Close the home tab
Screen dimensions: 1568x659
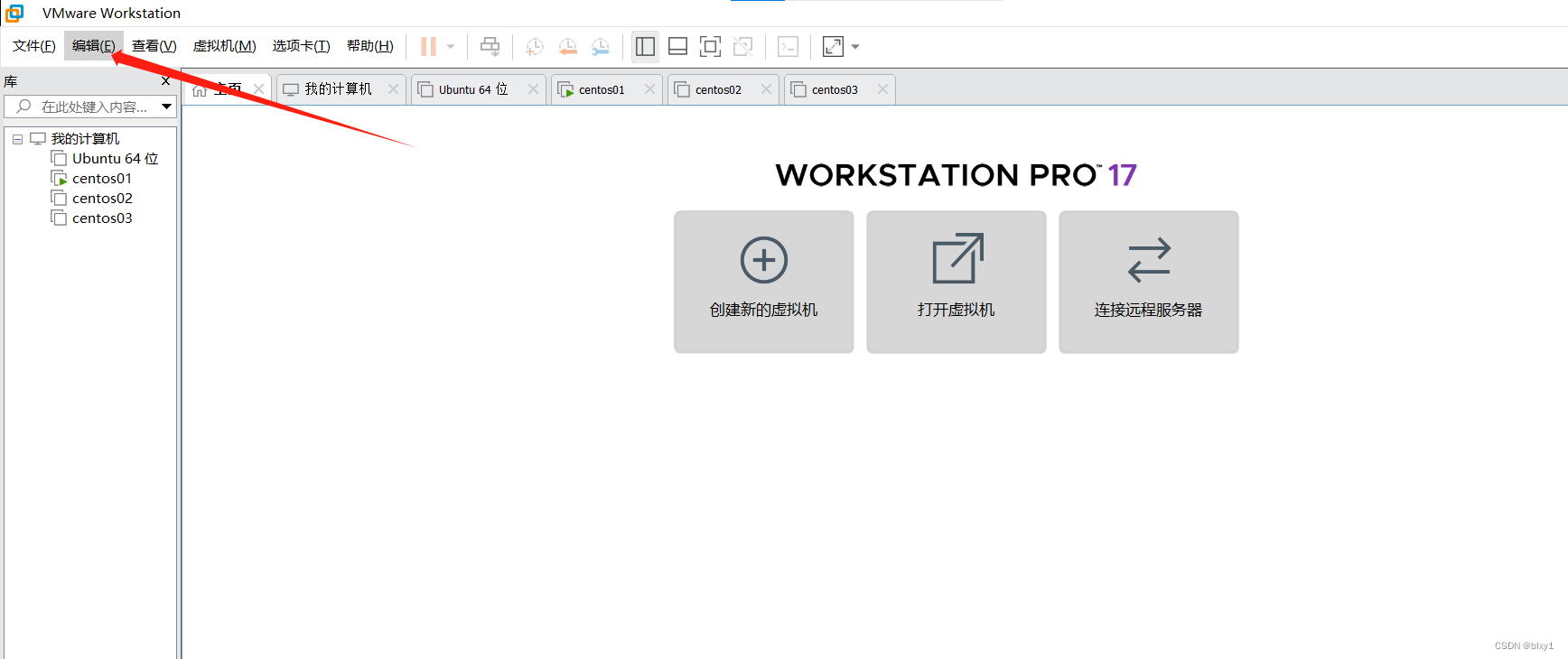[x=259, y=88]
